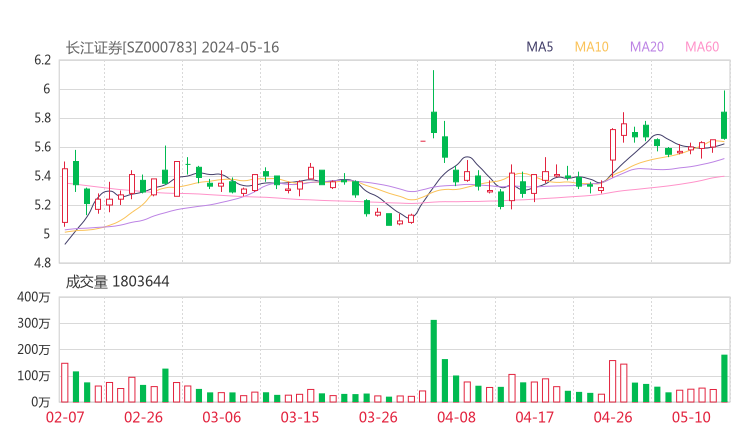The image size is (740, 440).
Task: Click the 02-07 date axis label
Action: point(65,417)
